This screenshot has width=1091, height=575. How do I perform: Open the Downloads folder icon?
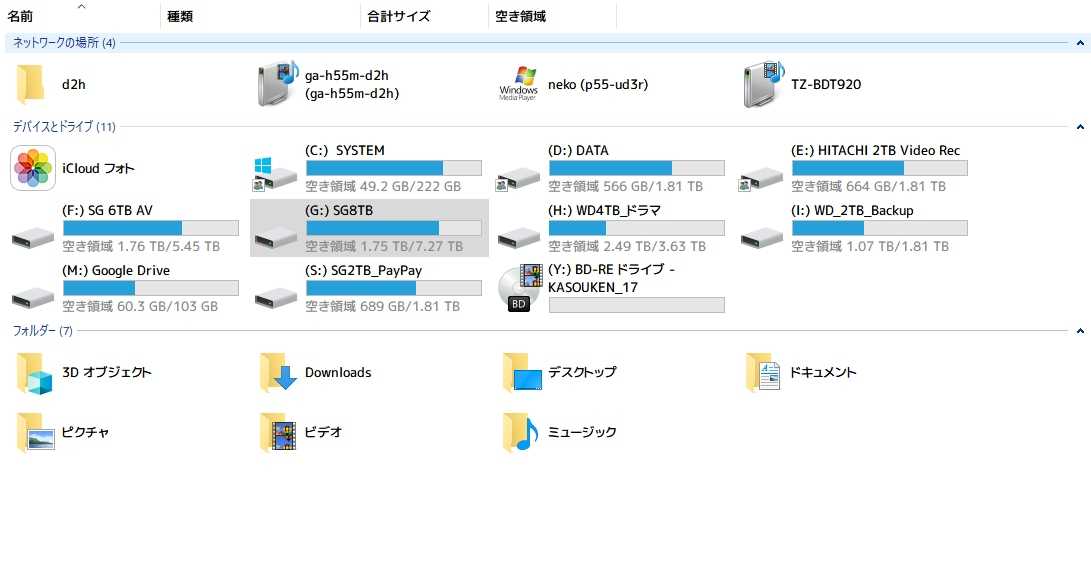[x=278, y=372]
